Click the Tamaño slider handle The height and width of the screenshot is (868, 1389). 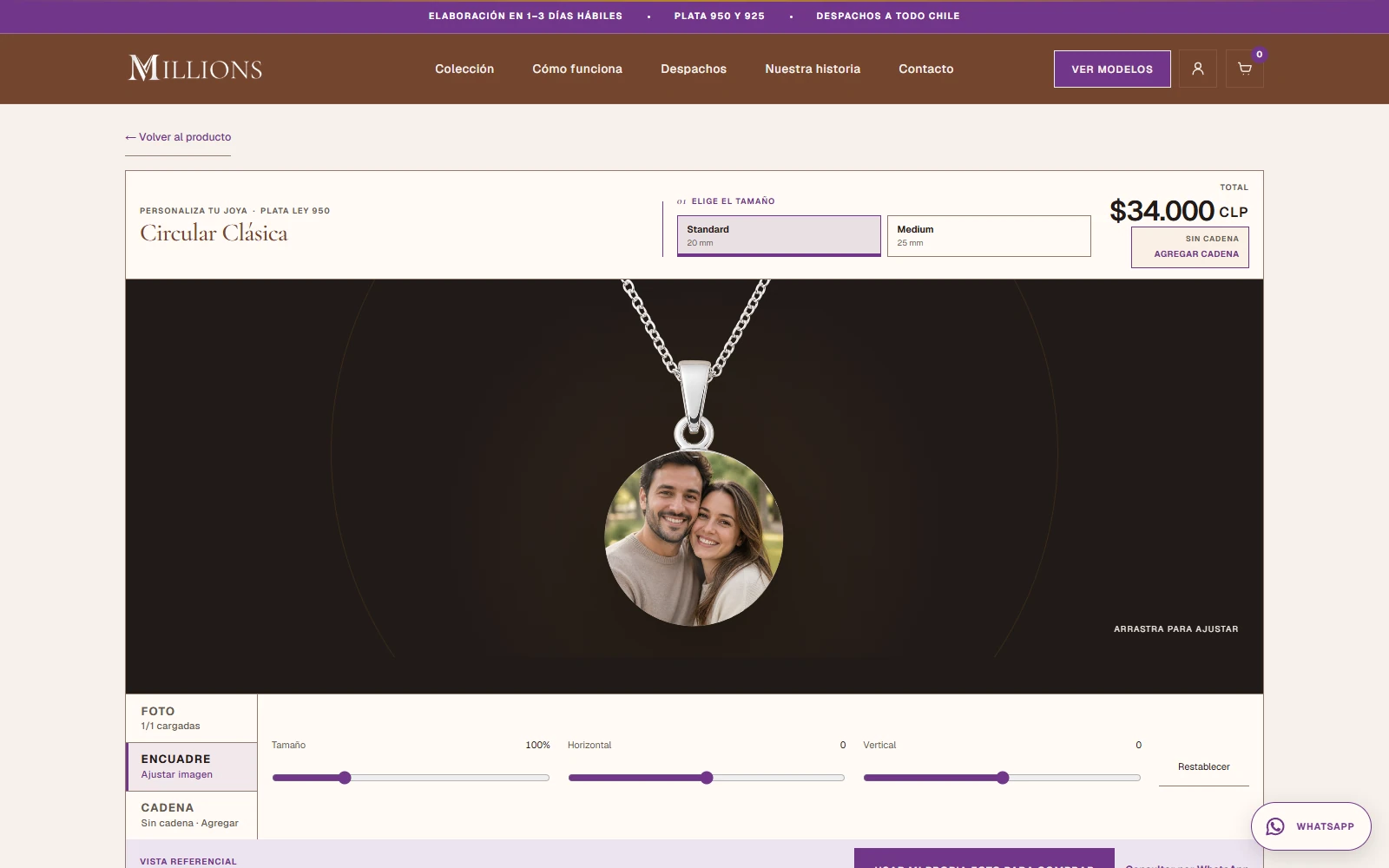345,778
